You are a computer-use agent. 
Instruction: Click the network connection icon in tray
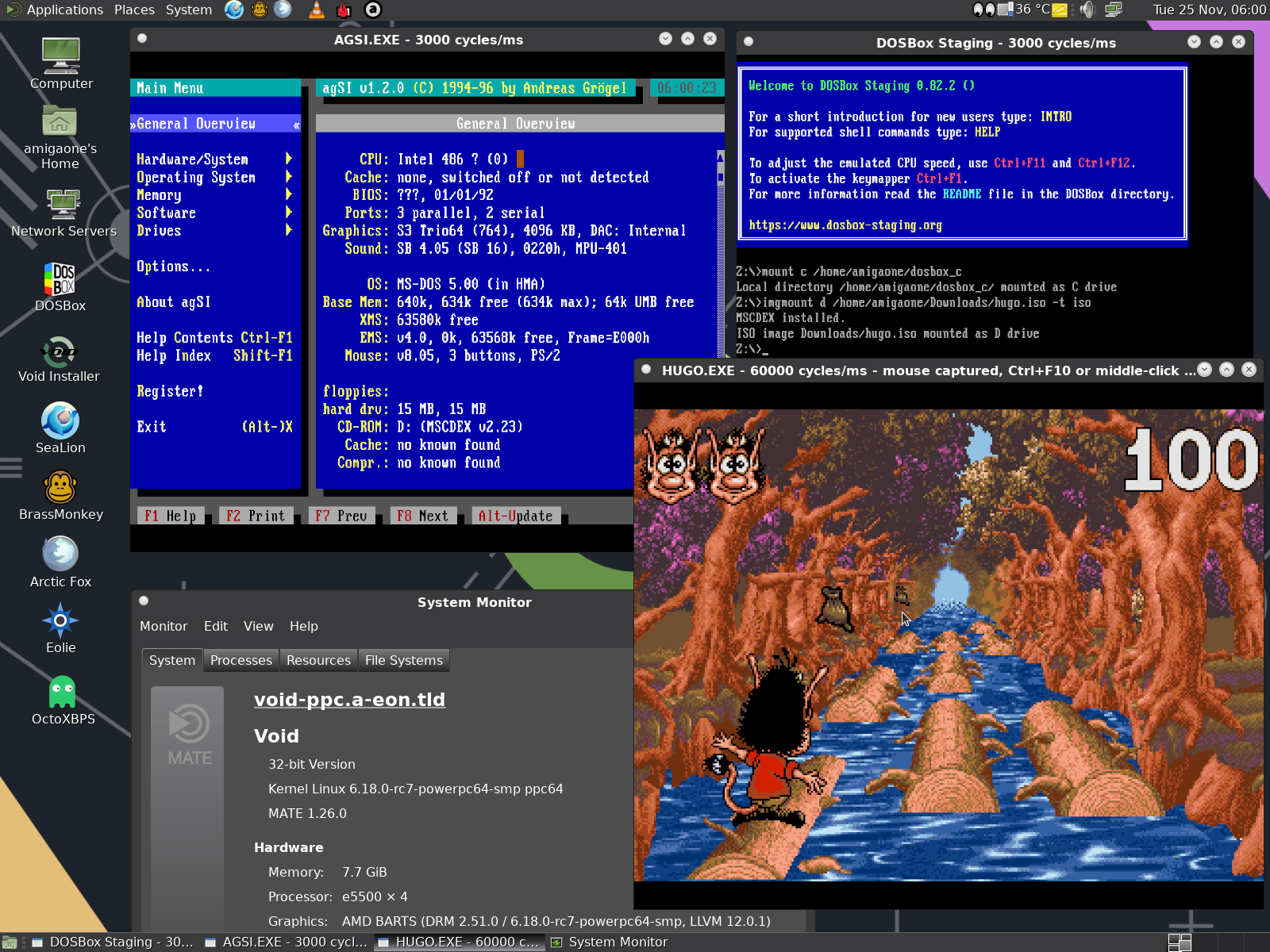1114,10
